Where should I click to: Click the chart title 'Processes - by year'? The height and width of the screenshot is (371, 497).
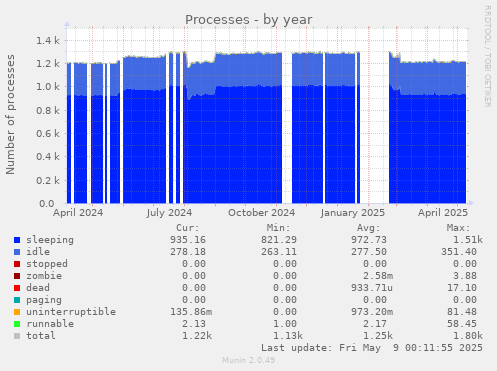(249, 20)
